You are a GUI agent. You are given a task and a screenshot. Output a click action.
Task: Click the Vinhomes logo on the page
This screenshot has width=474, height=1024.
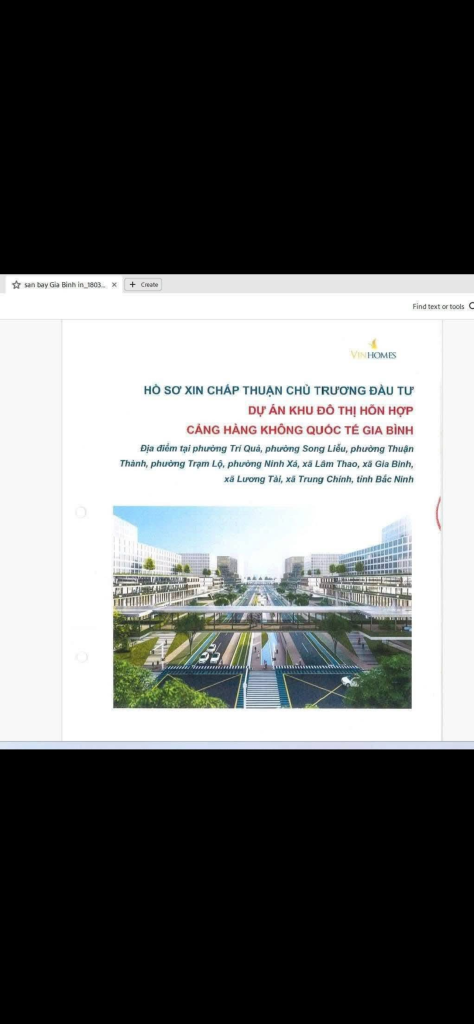point(373,349)
